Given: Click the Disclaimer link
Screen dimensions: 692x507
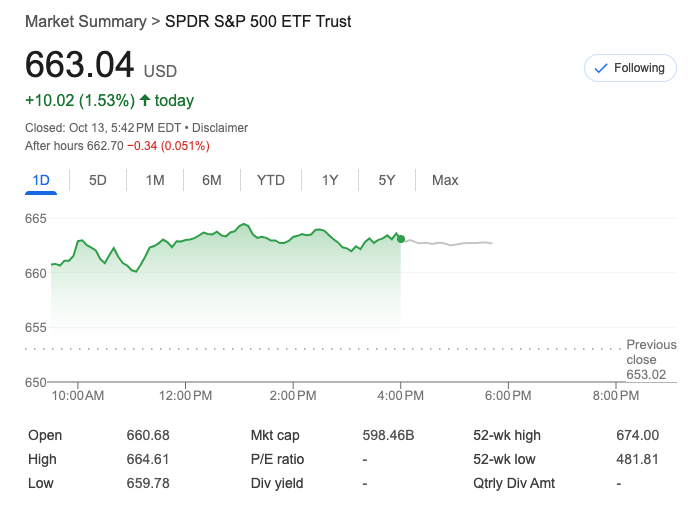Looking at the screenshot, I should (x=220, y=128).
